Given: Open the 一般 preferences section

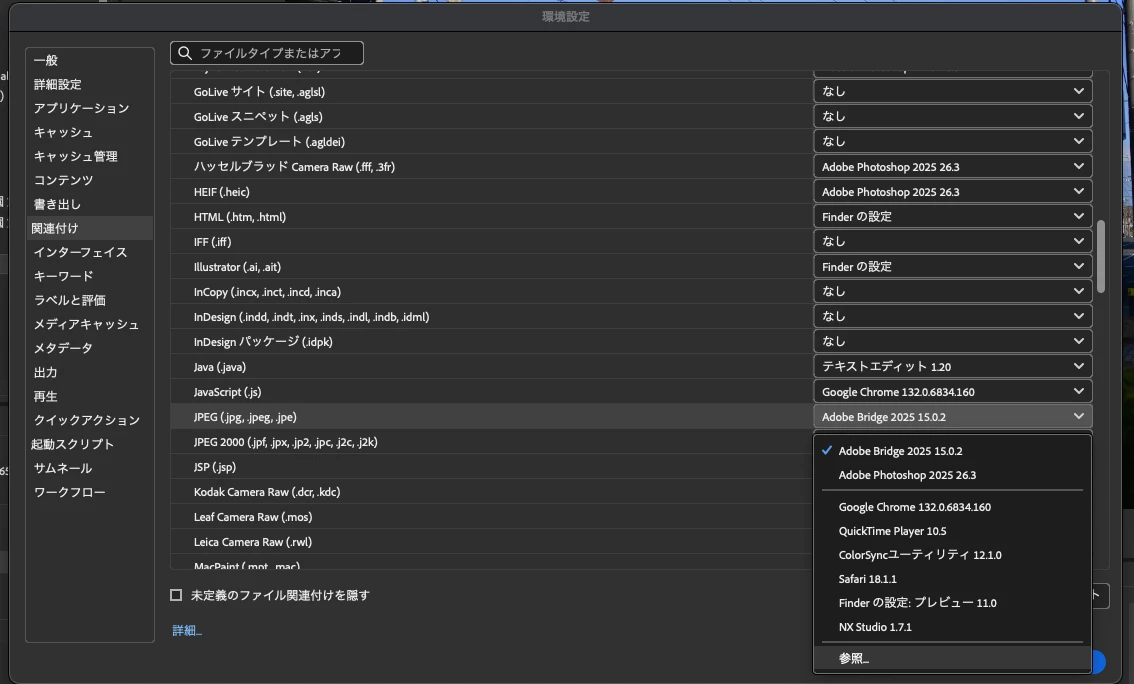Looking at the screenshot, I should pyautogui.click(x=46, y=60).
